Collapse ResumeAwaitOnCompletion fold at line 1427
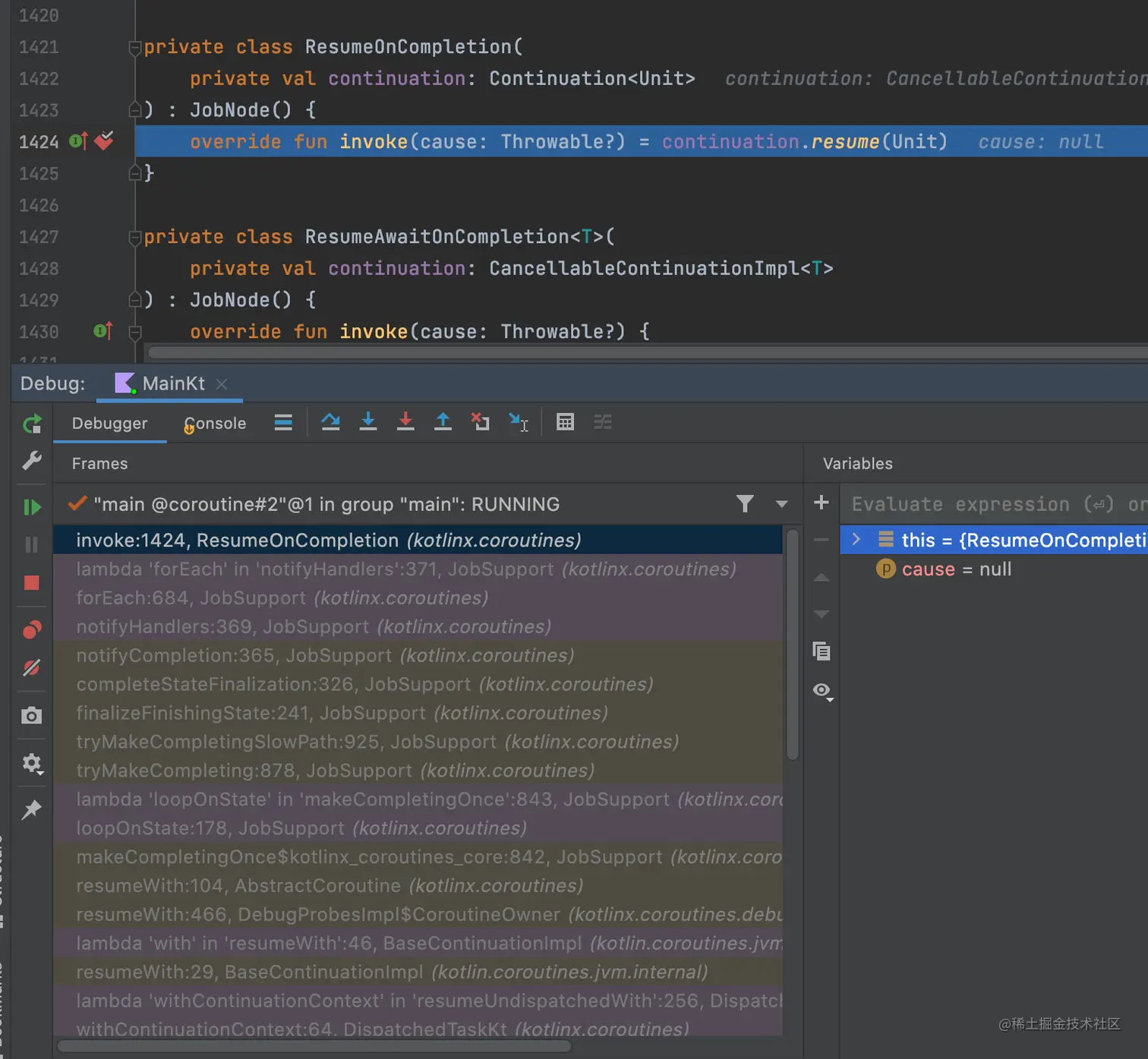1148x1059 pixels. [135, 238]
